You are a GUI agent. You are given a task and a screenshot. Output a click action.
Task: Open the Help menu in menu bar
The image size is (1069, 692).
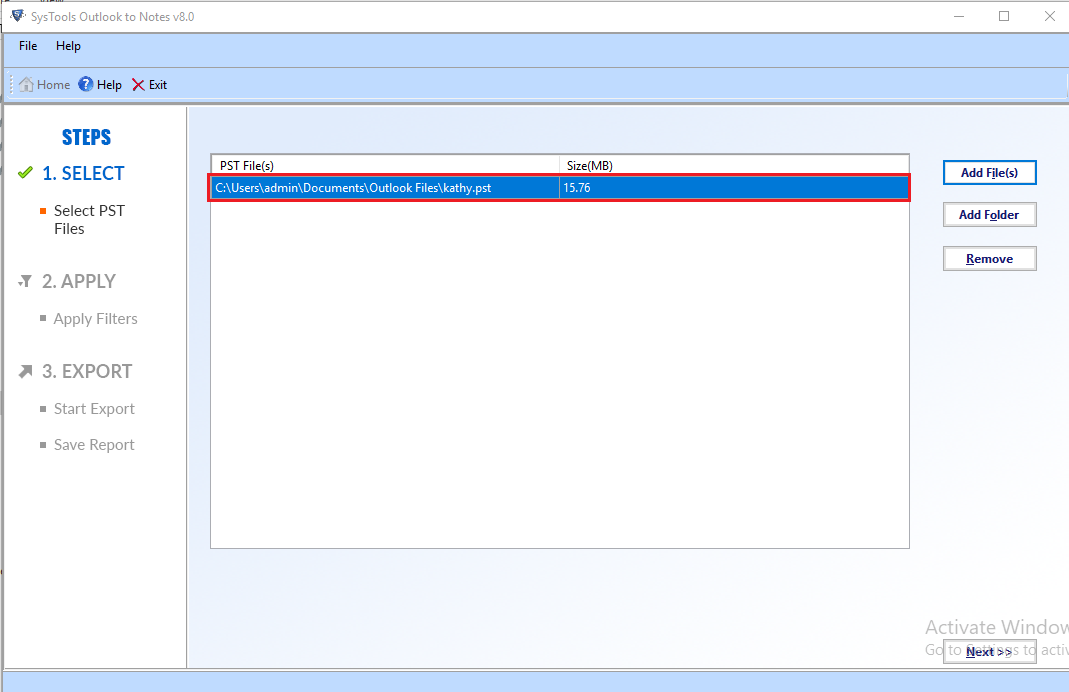68,46
